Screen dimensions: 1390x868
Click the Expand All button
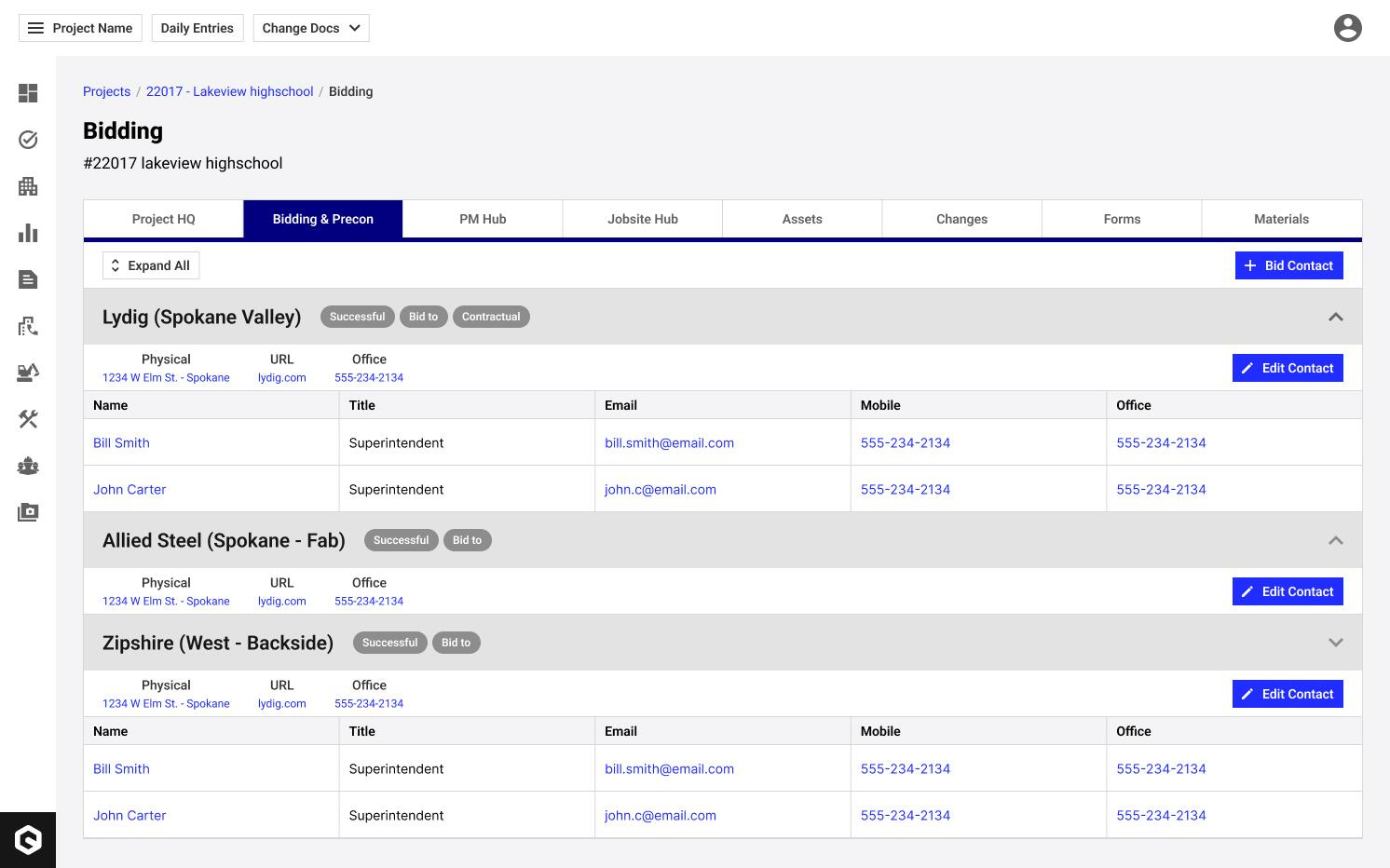(151, 265)
